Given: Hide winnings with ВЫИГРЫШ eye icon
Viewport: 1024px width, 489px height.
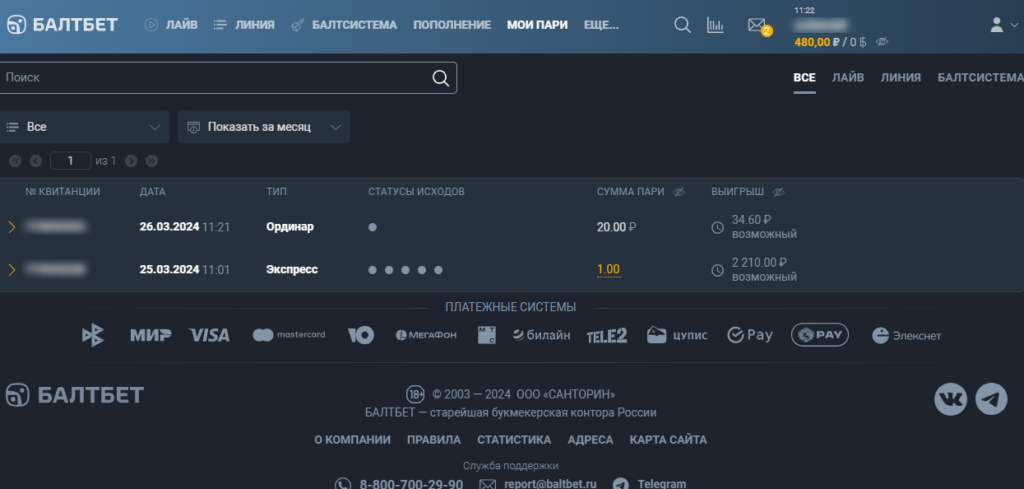Looking at the screenshot, I should 778,192.
